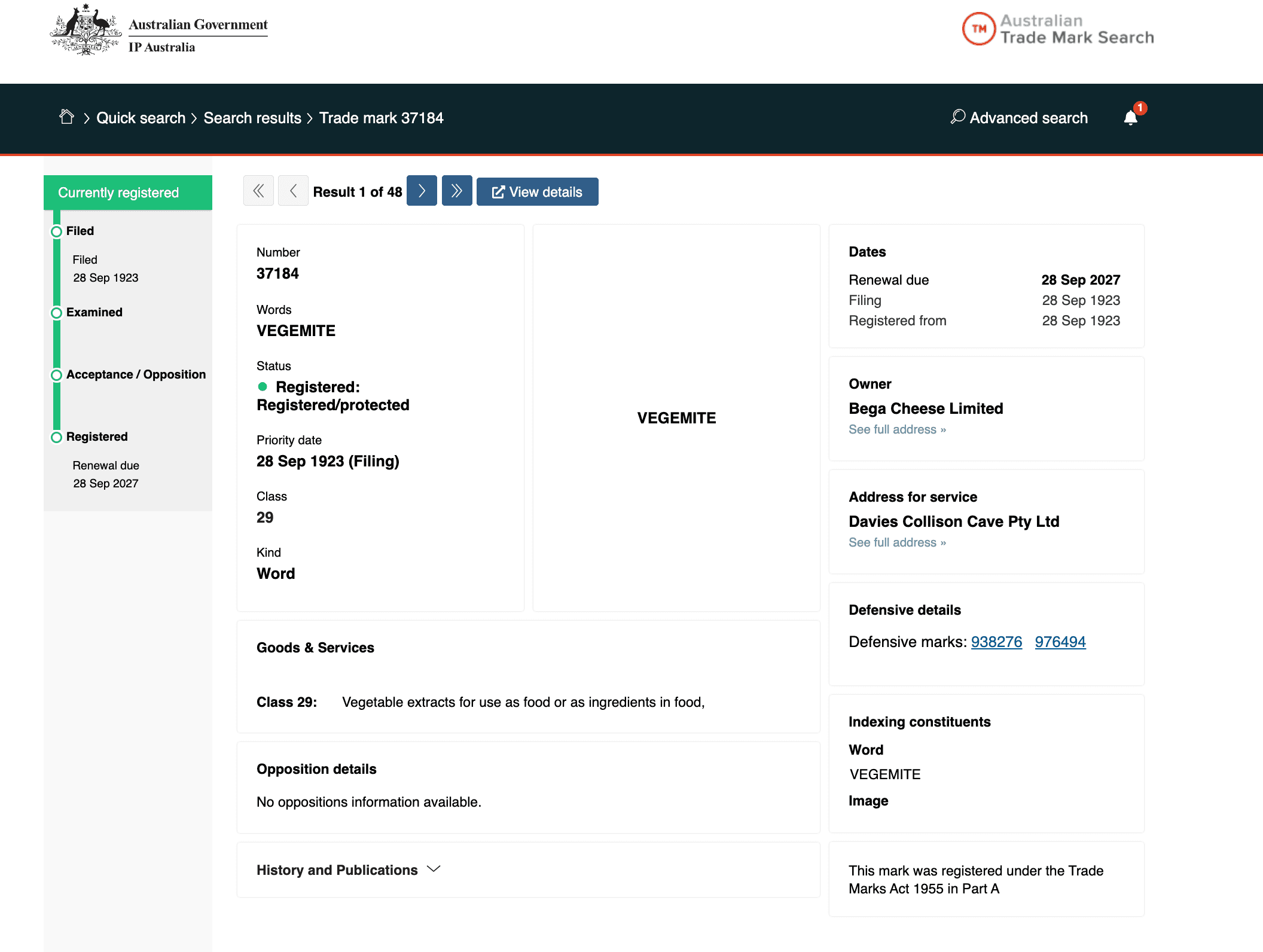The width and height of the screenshot is (1263, 952).
Task: Go to next result arrow
Action: tap(422, 191)
